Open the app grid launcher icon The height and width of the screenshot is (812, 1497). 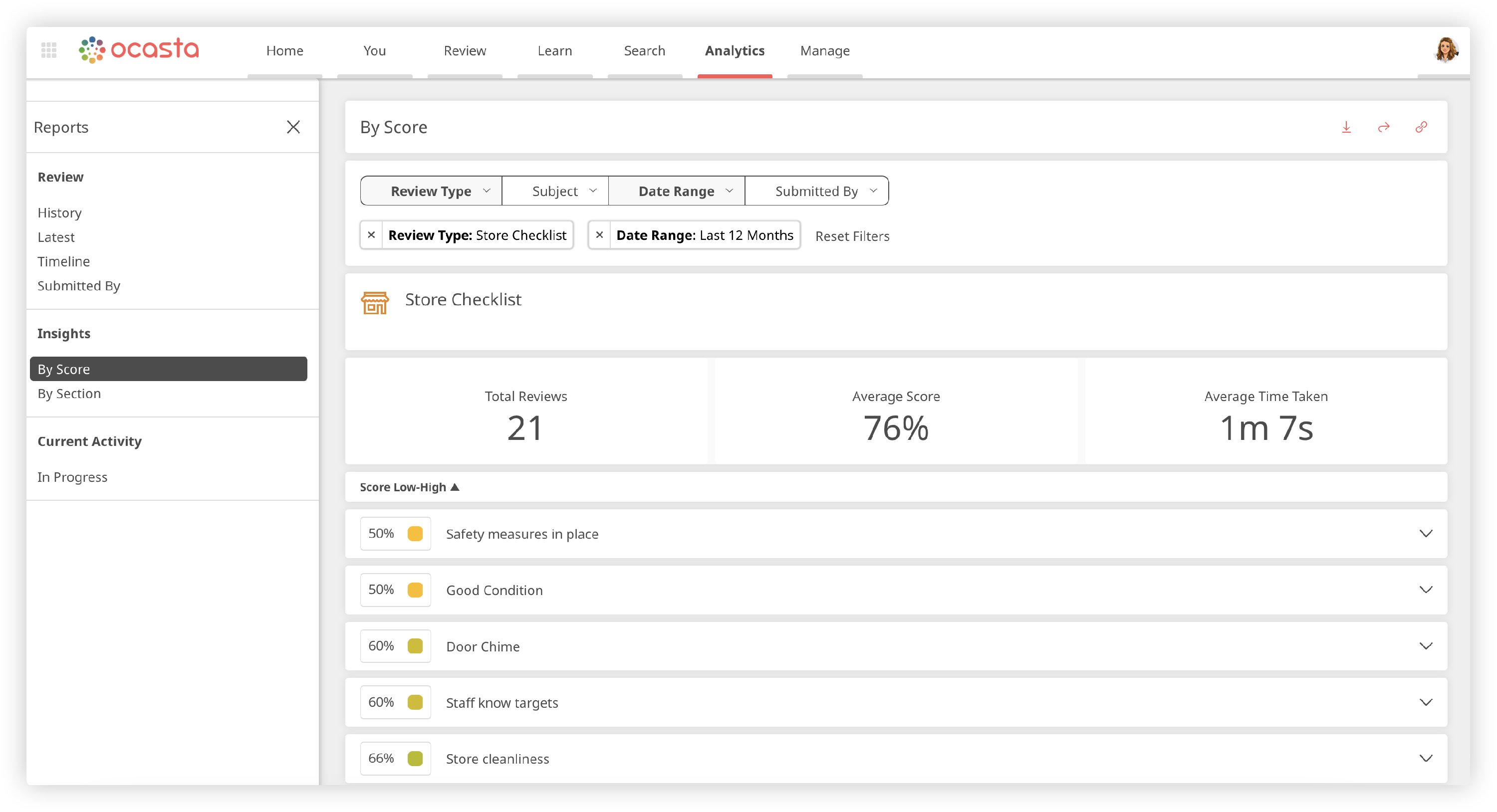pos(49,50)
